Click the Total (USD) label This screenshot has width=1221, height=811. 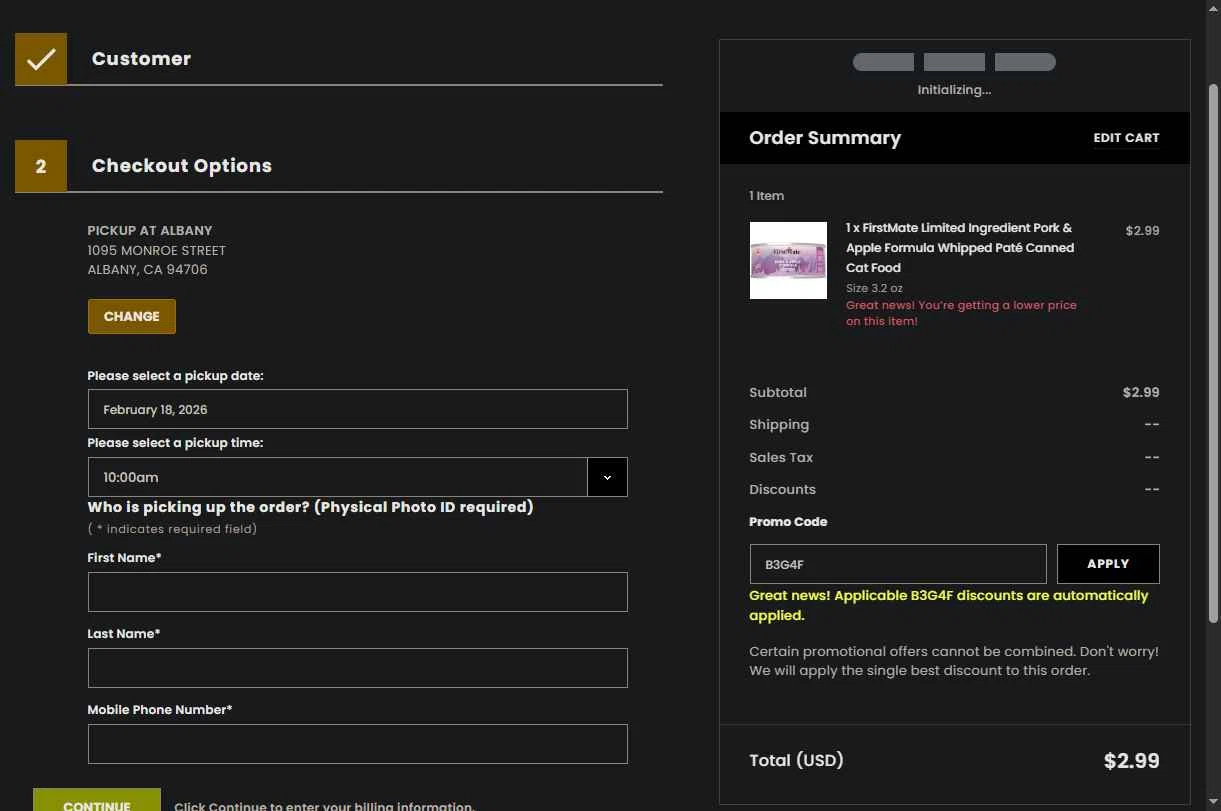coord(796,760)
